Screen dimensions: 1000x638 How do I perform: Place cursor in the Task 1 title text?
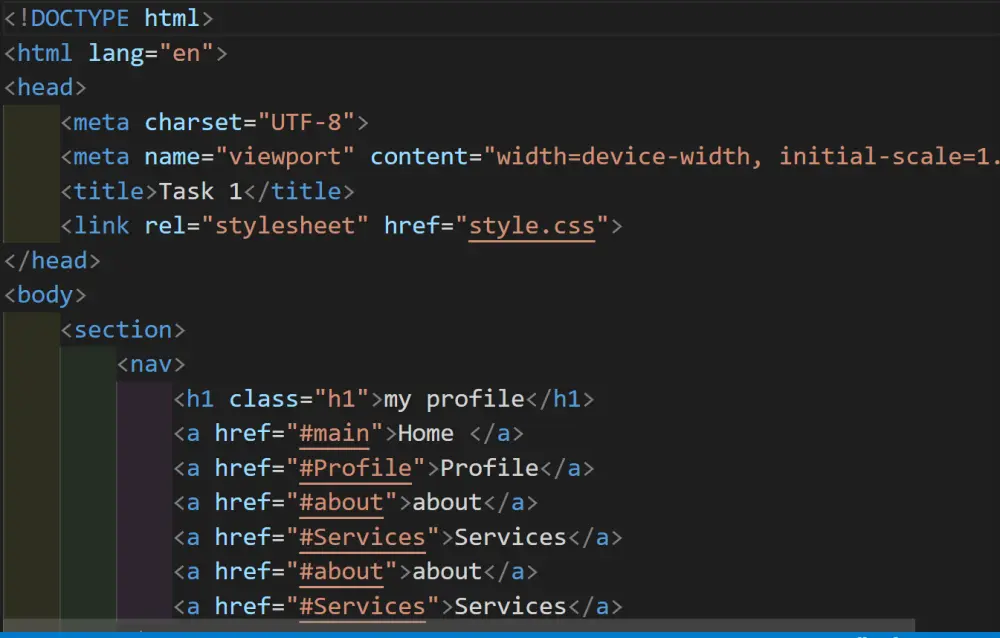pos(200,191)
